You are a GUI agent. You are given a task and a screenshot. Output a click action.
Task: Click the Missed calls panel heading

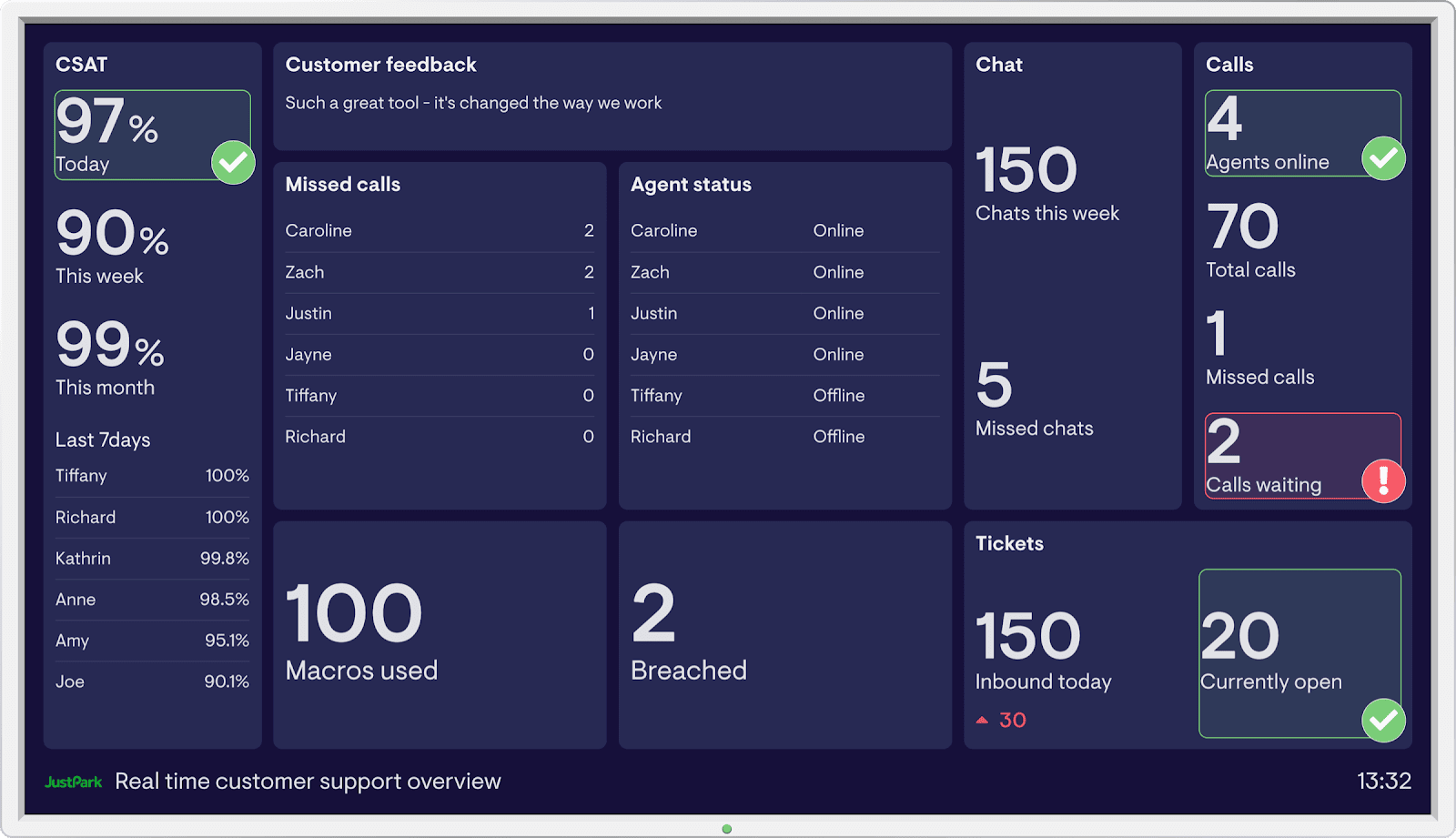342,184
